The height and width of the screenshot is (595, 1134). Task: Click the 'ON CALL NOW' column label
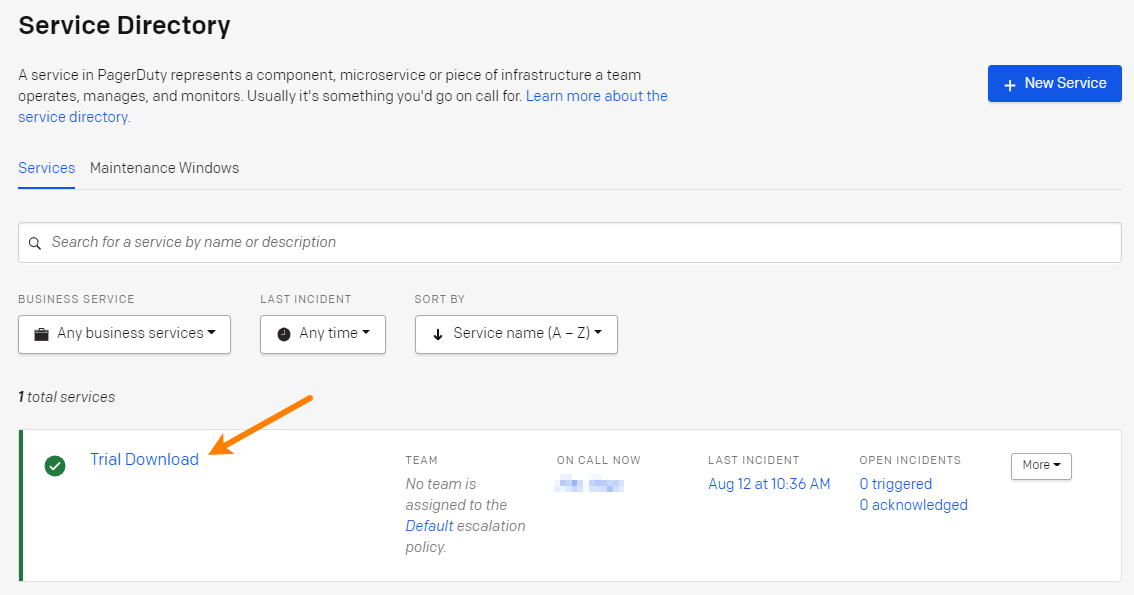(x=599, y=460)
